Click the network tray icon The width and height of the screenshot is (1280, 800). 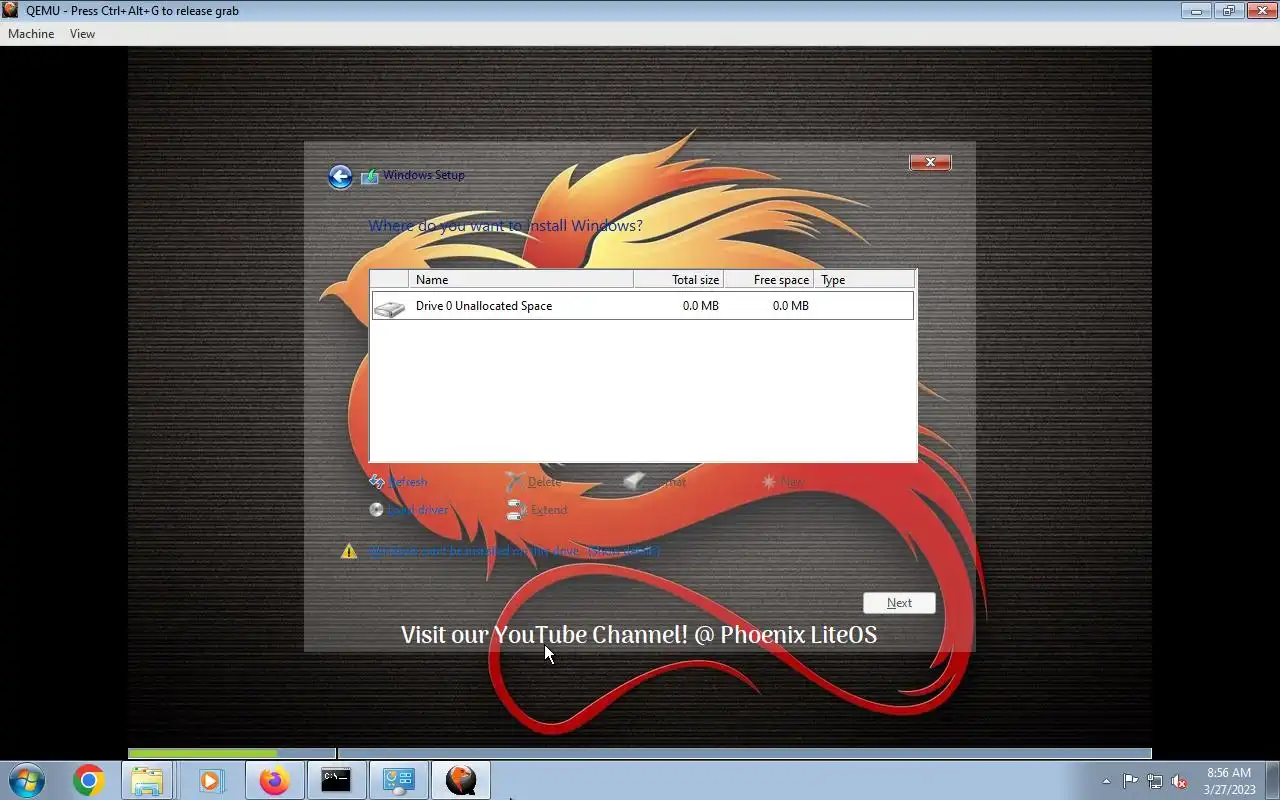tap(1155, 781)
